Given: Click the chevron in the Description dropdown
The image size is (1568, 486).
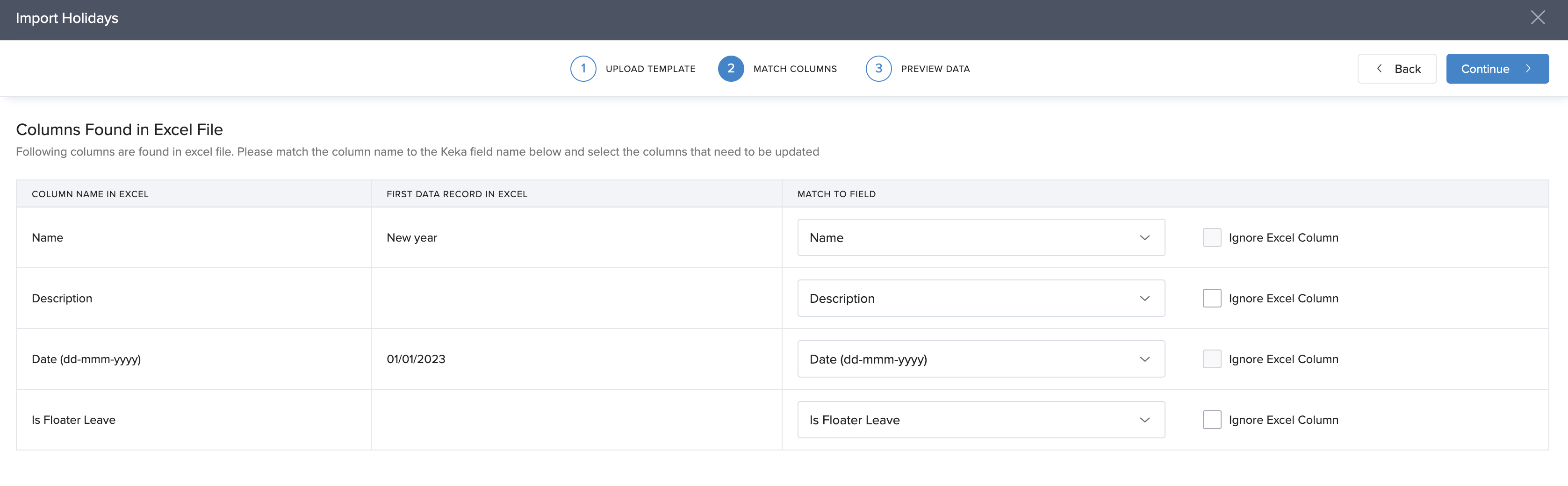Looking at the screenshot, I should 1144,299.
